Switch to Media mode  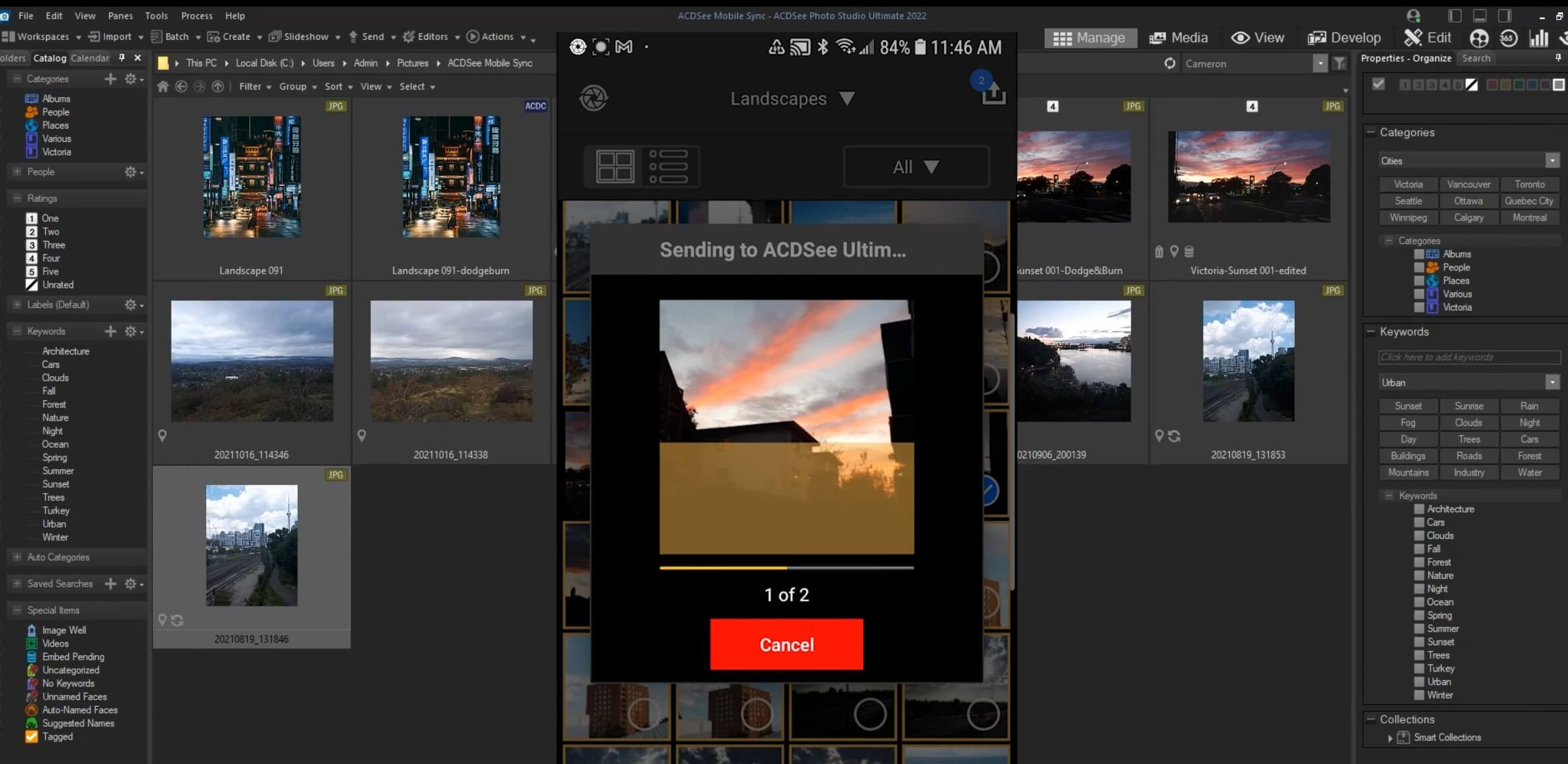[x=1178, y=38]
